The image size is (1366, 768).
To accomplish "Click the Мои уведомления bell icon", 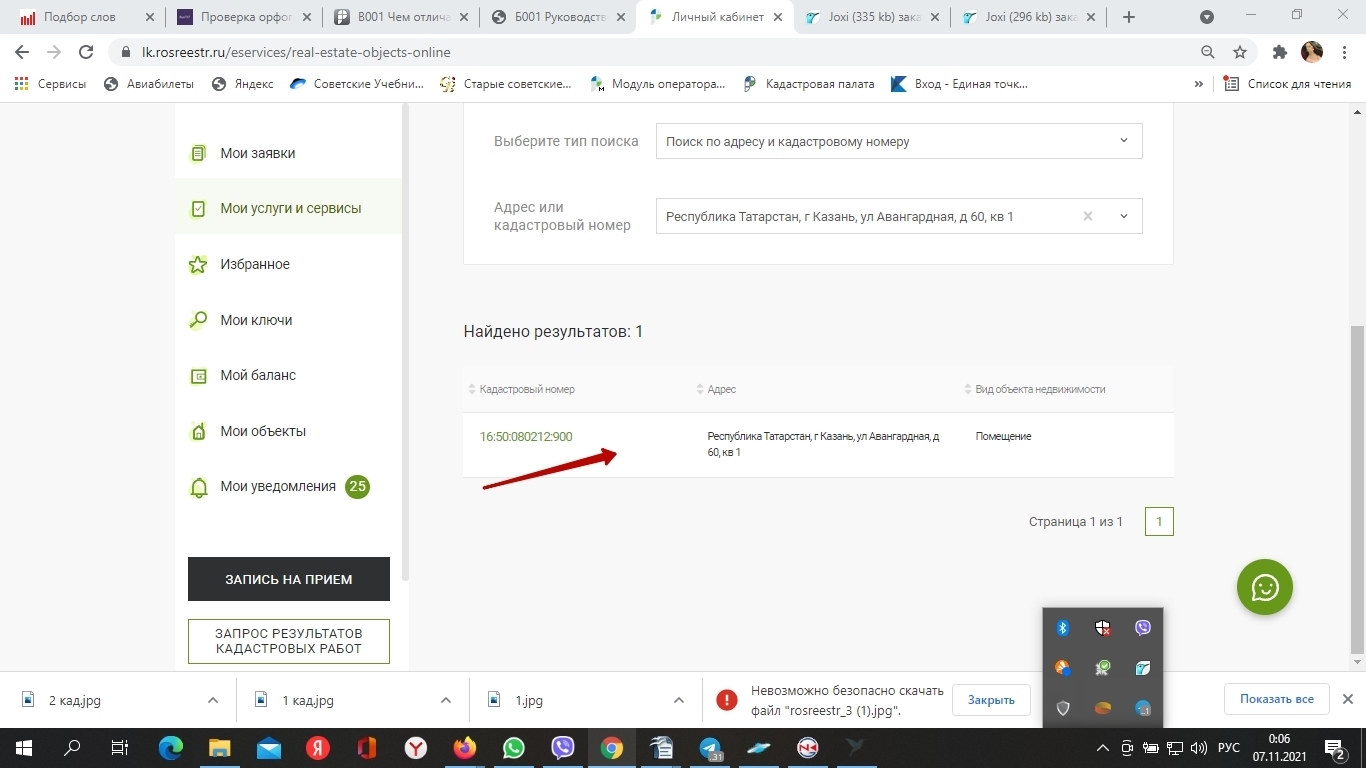I will (x=198, y=487).
